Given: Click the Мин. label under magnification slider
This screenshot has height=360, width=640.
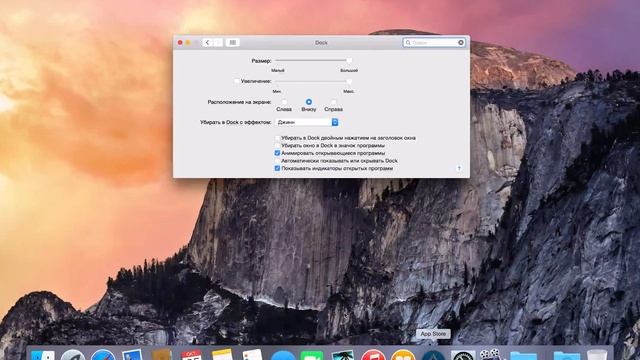Looking at the screenshot, I should [277, 91].
